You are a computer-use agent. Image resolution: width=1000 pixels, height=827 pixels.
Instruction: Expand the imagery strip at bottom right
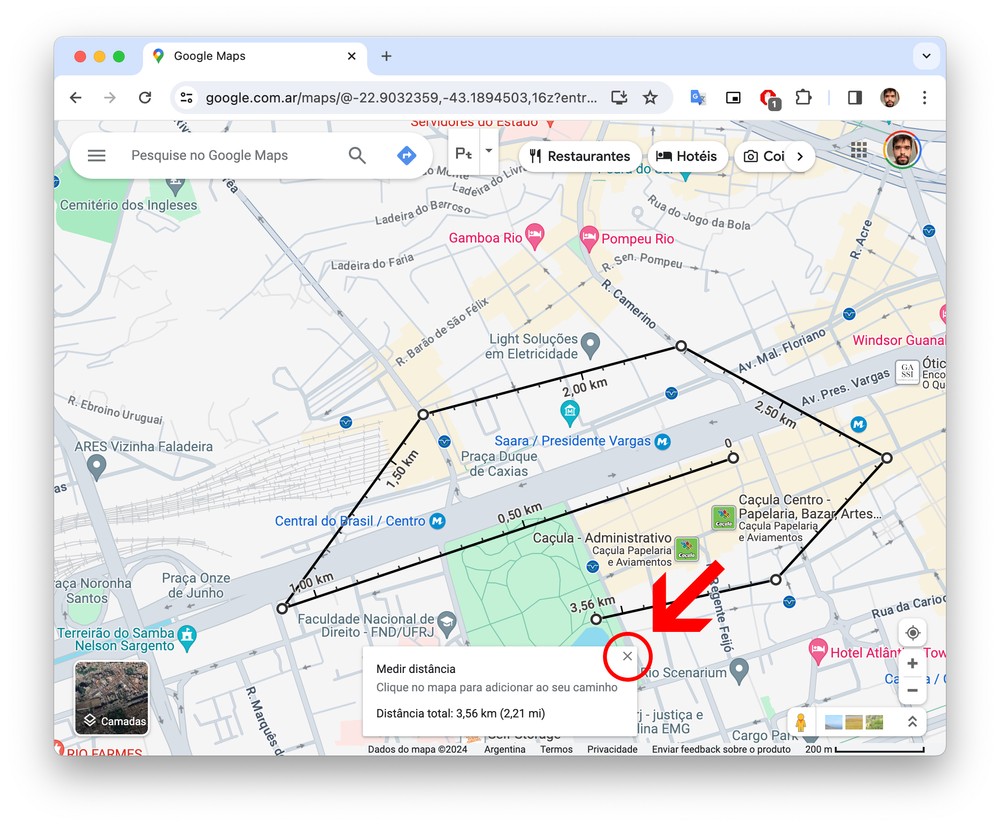pyautogui.click(x=911, y=722)
